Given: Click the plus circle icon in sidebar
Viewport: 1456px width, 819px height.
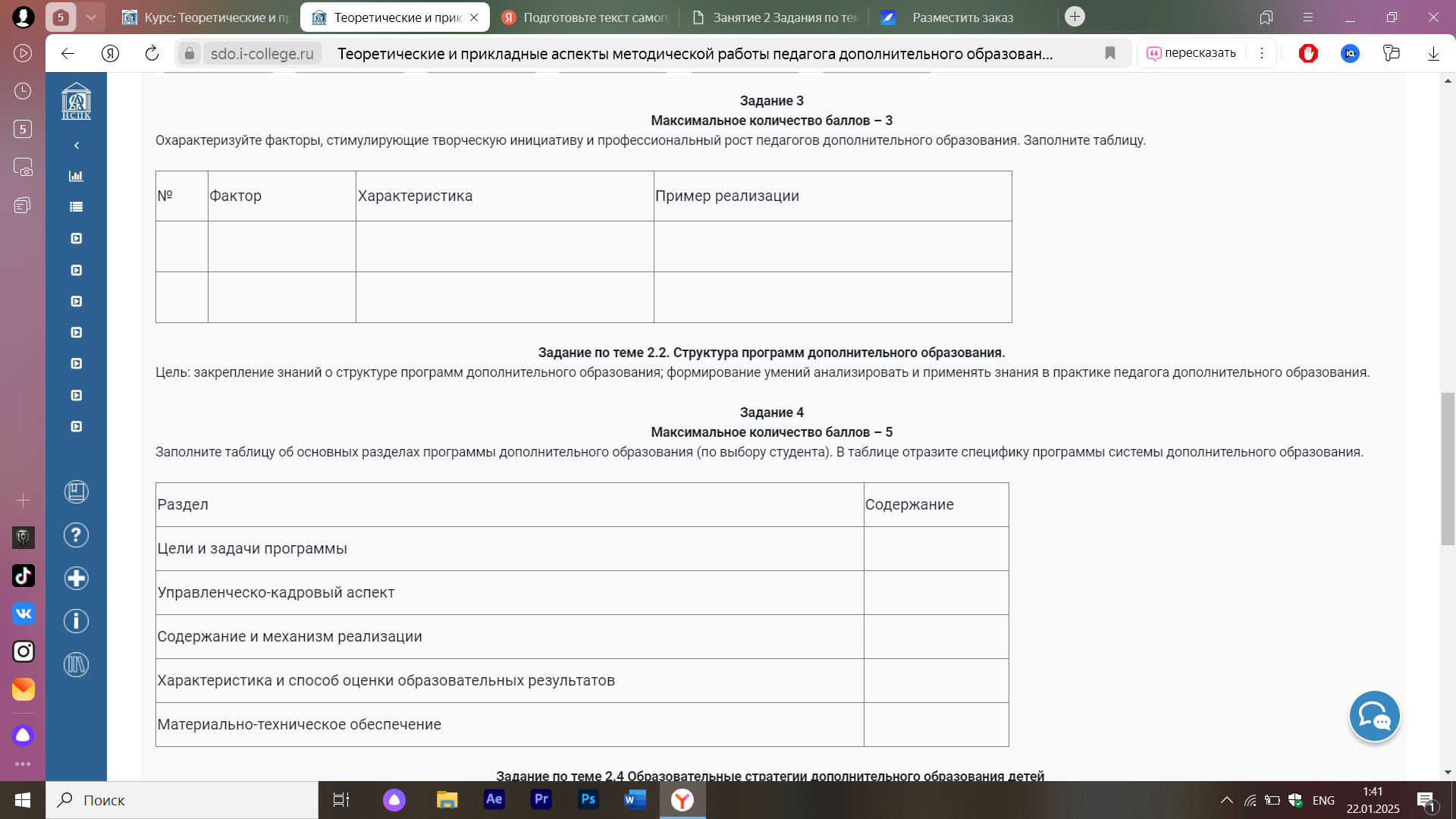Looking at the screenshot, I should pos(76,579).
